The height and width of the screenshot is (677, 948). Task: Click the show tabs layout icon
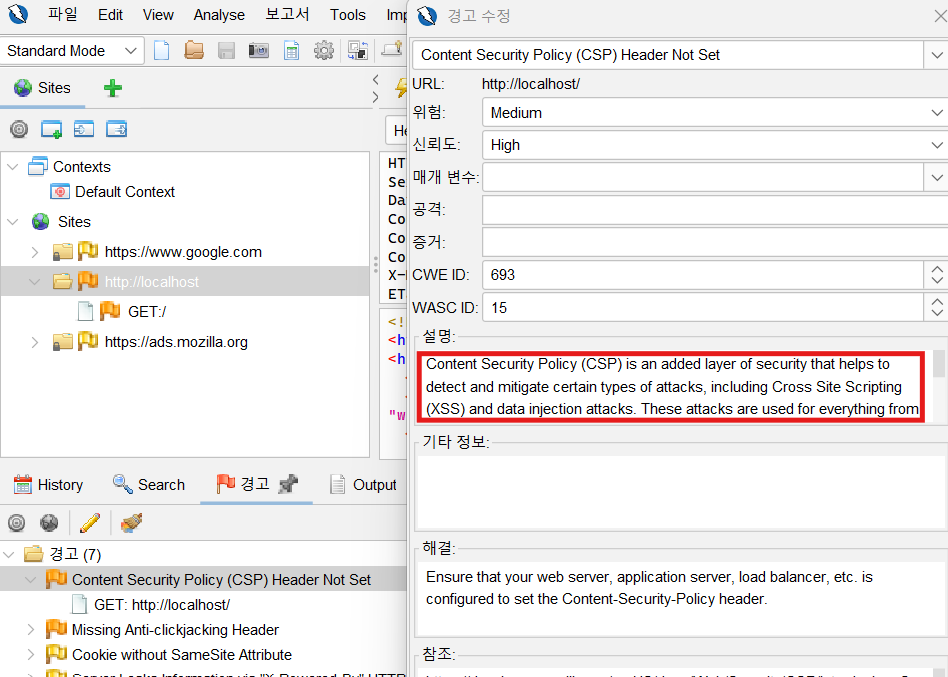click(358, 51)
